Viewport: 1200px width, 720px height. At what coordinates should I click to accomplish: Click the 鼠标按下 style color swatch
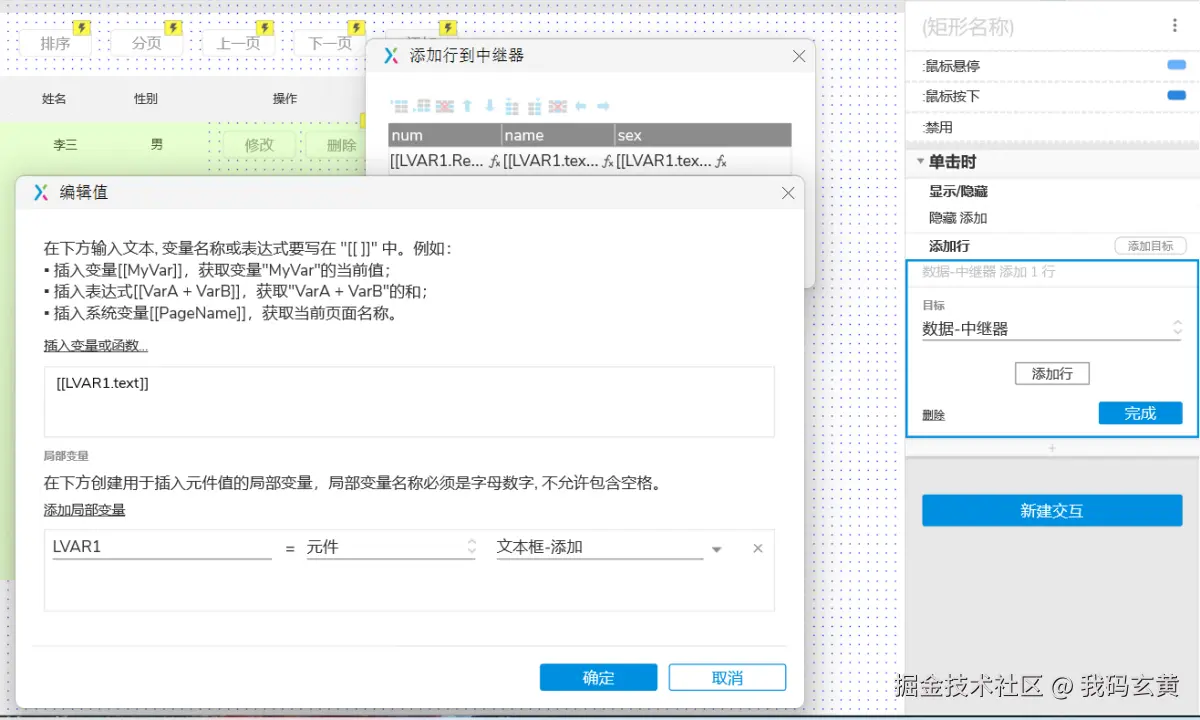(1176, 96)
